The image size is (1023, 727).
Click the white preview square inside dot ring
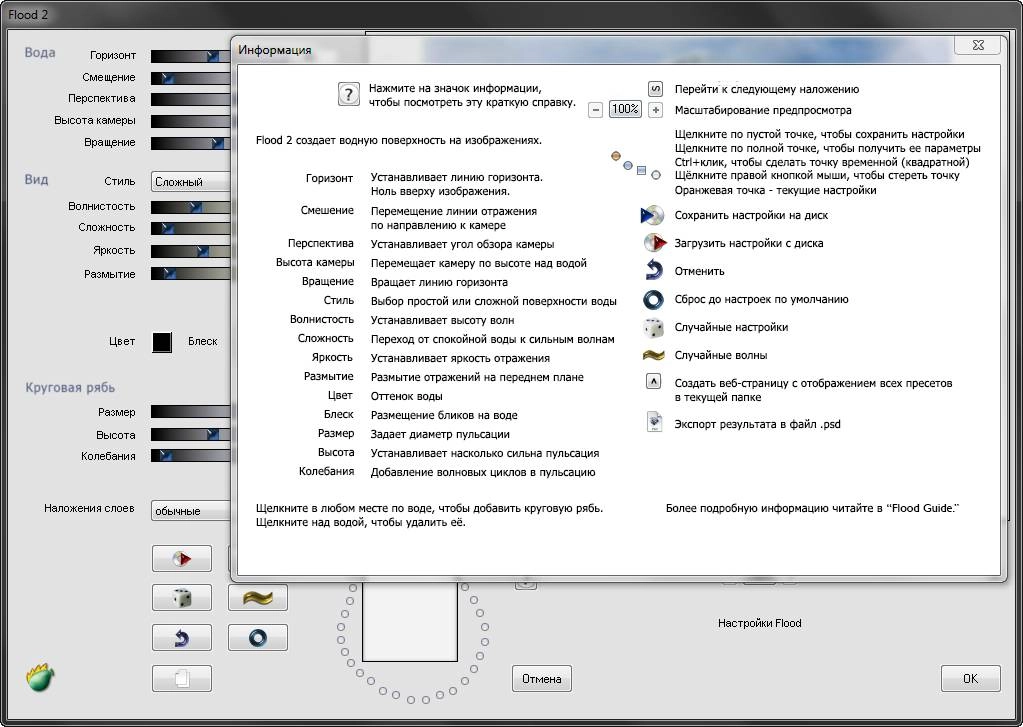[x=410, y=623]
